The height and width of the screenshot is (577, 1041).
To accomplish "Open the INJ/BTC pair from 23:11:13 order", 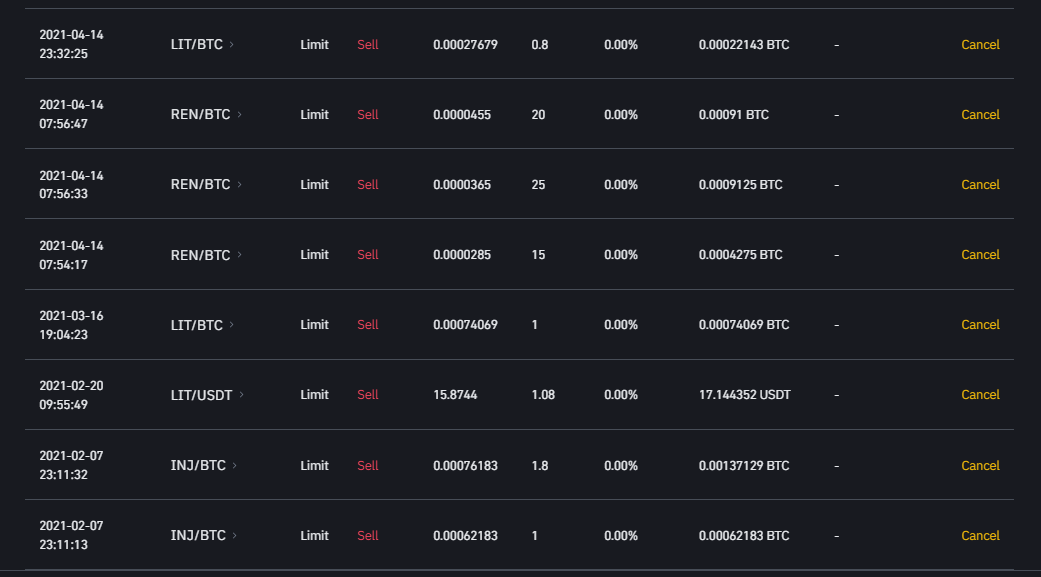I will (198, 535).
